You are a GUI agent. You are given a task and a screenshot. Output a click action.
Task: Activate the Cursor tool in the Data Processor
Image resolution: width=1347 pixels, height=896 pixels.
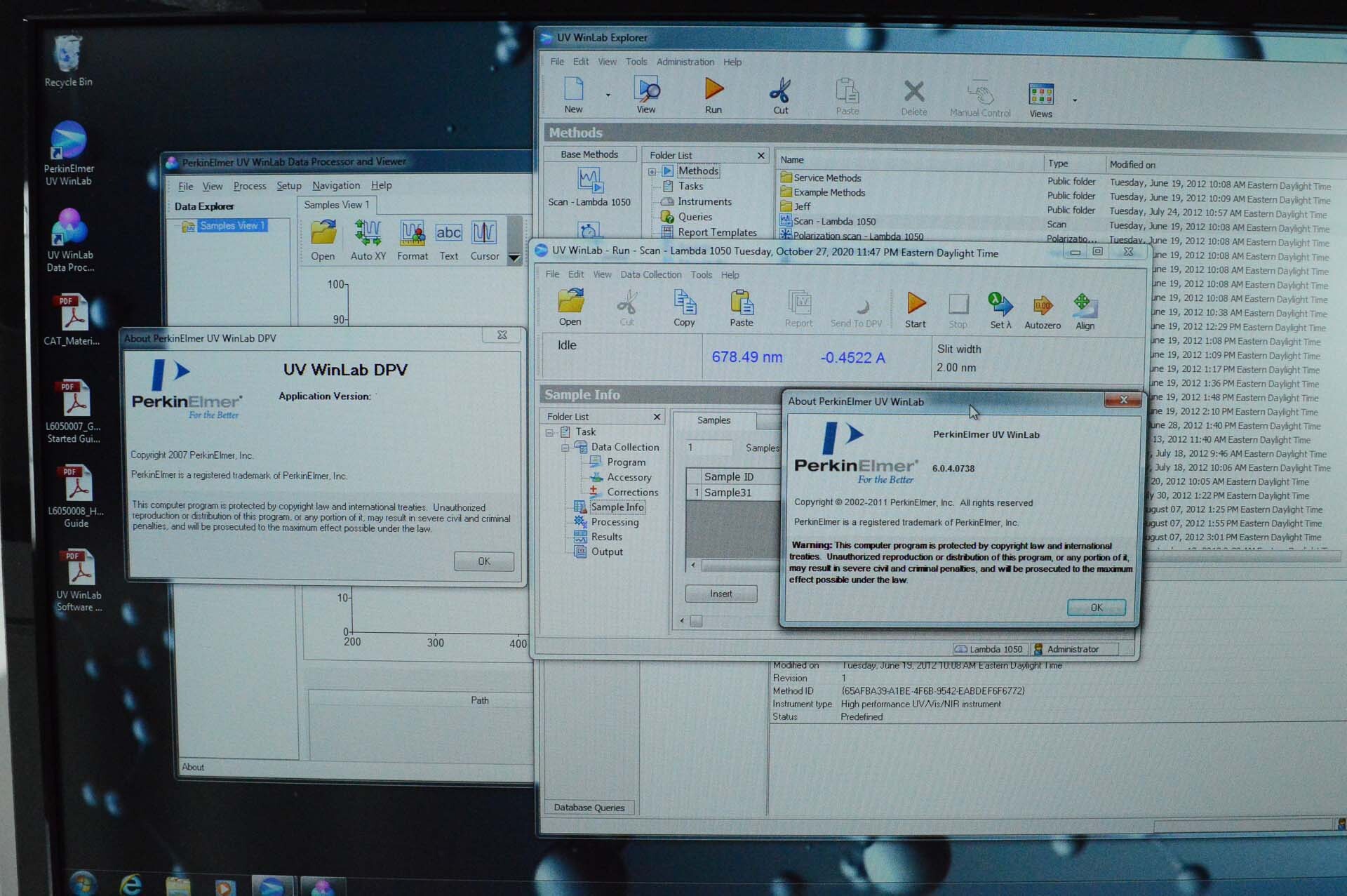(484, 232)
